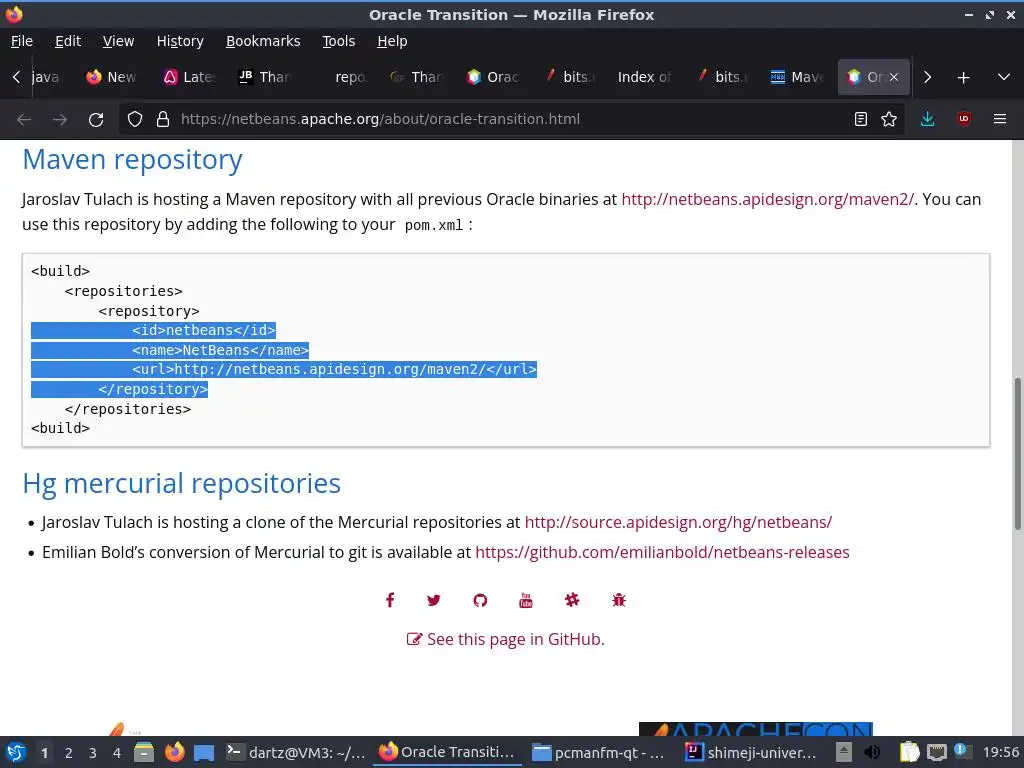Switch to the 'Orac' tab
This screenshot has width=1024, height=768.
(x=493, y=77)
